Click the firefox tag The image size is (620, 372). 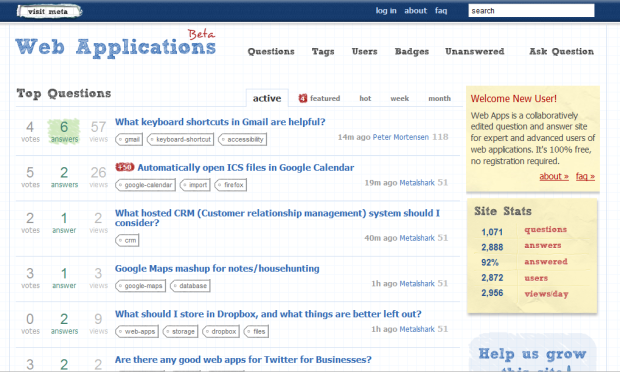pos(231,185)
